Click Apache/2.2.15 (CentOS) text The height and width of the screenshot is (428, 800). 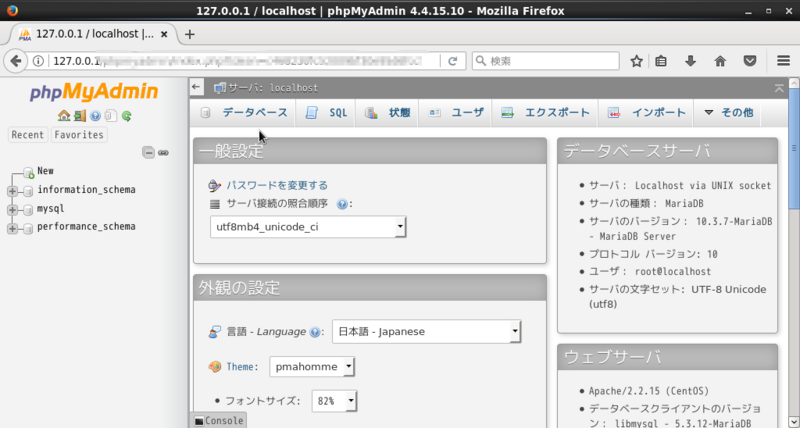(x=649, y=391)
